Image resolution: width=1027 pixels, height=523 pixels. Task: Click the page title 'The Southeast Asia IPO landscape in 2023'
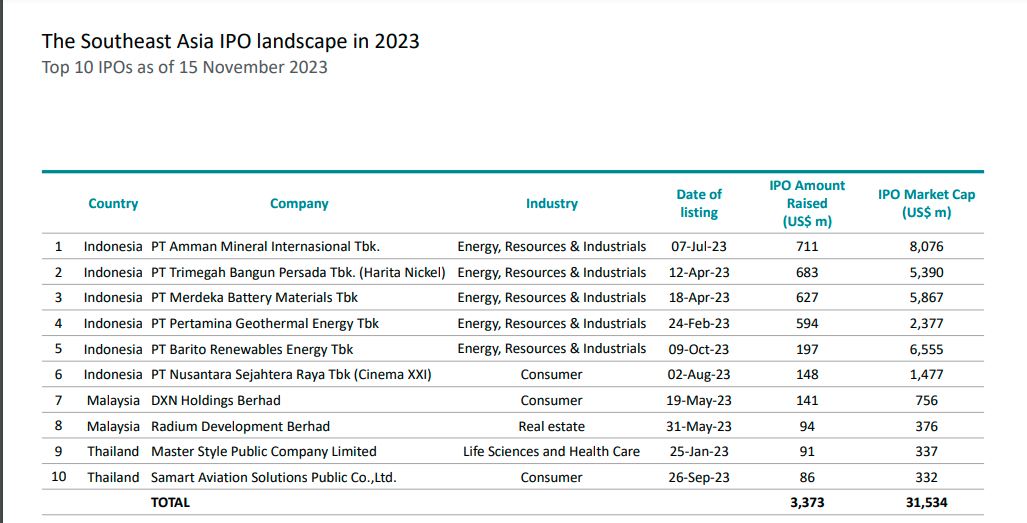click(230, 41)
